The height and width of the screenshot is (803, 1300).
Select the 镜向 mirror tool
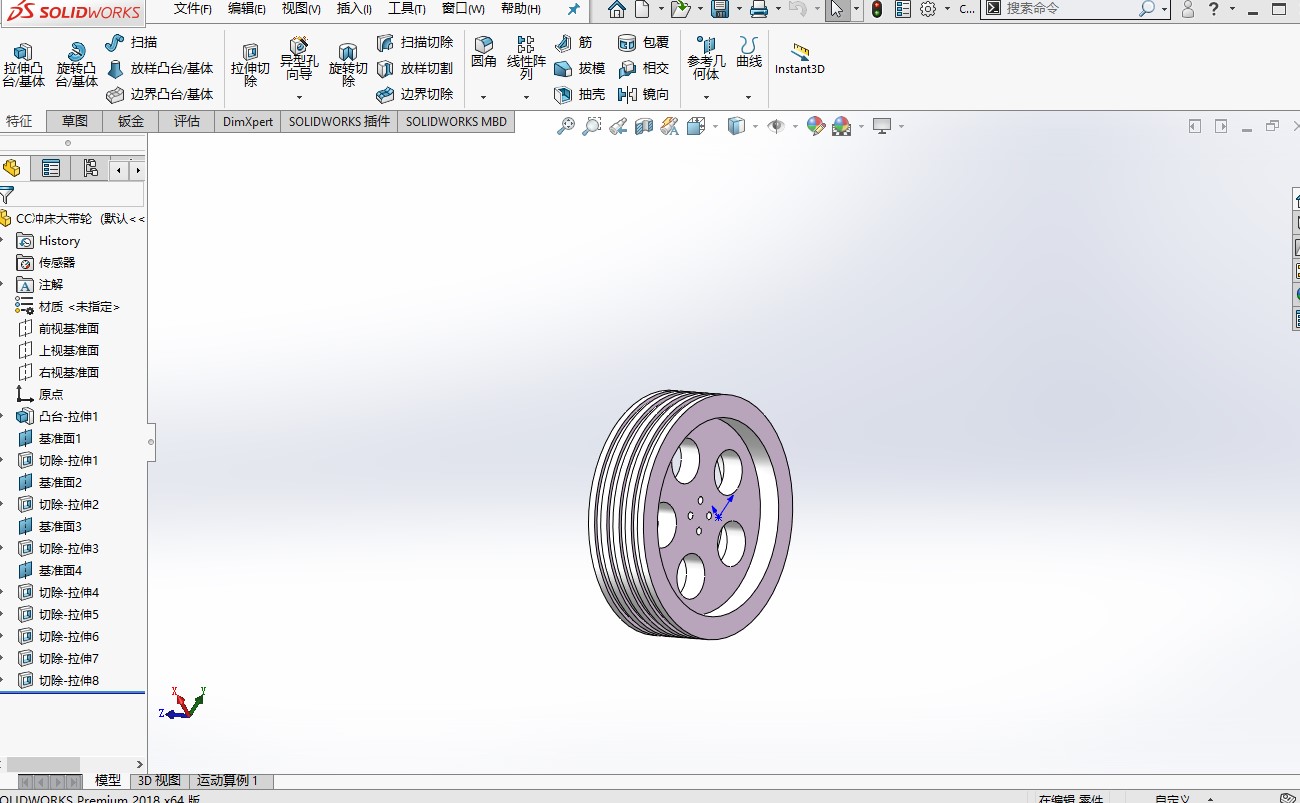pyautogui.click(x=643, y=95)
